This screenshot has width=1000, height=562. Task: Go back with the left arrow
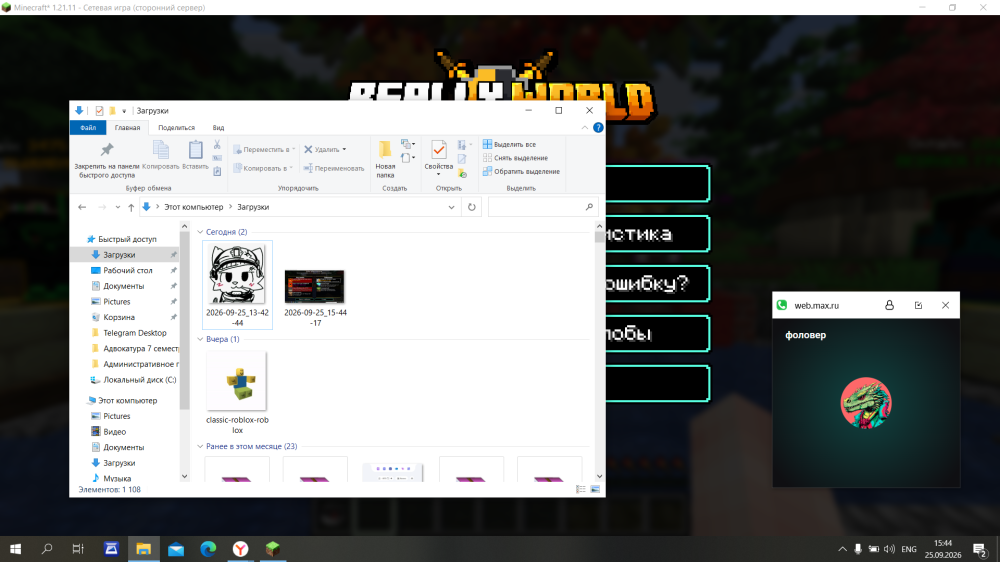[x=82, y=207]
